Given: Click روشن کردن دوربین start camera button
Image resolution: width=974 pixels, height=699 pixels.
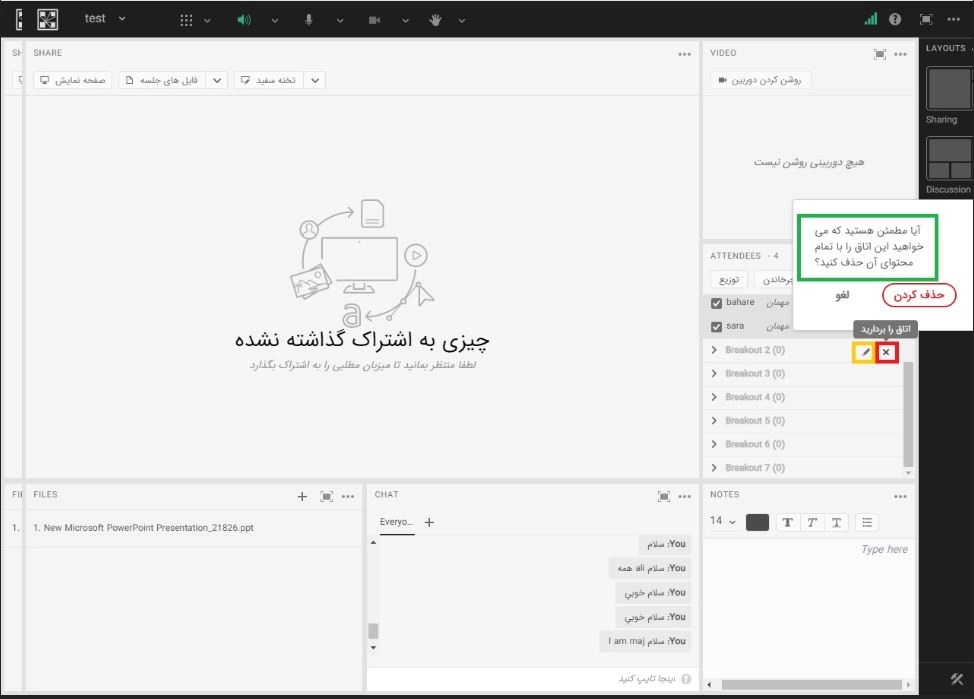Looking at the screenshot, I should 760,80.
